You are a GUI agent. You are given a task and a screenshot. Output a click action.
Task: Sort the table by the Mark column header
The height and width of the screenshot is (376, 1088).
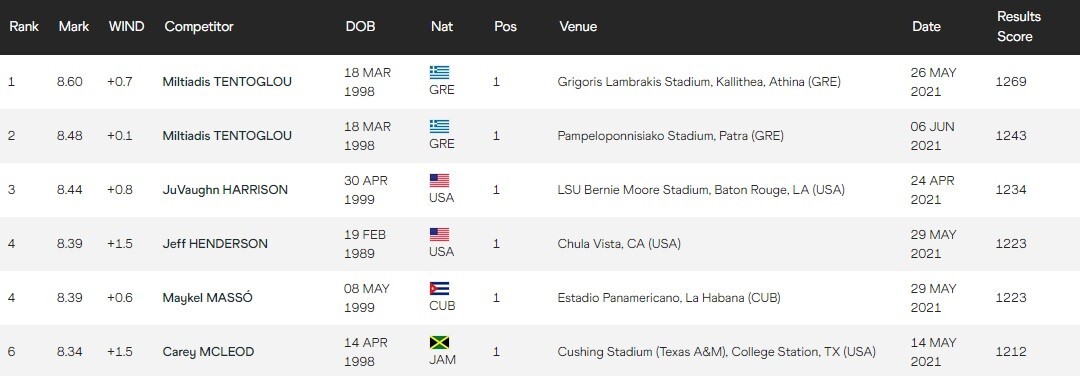(74, 26)
